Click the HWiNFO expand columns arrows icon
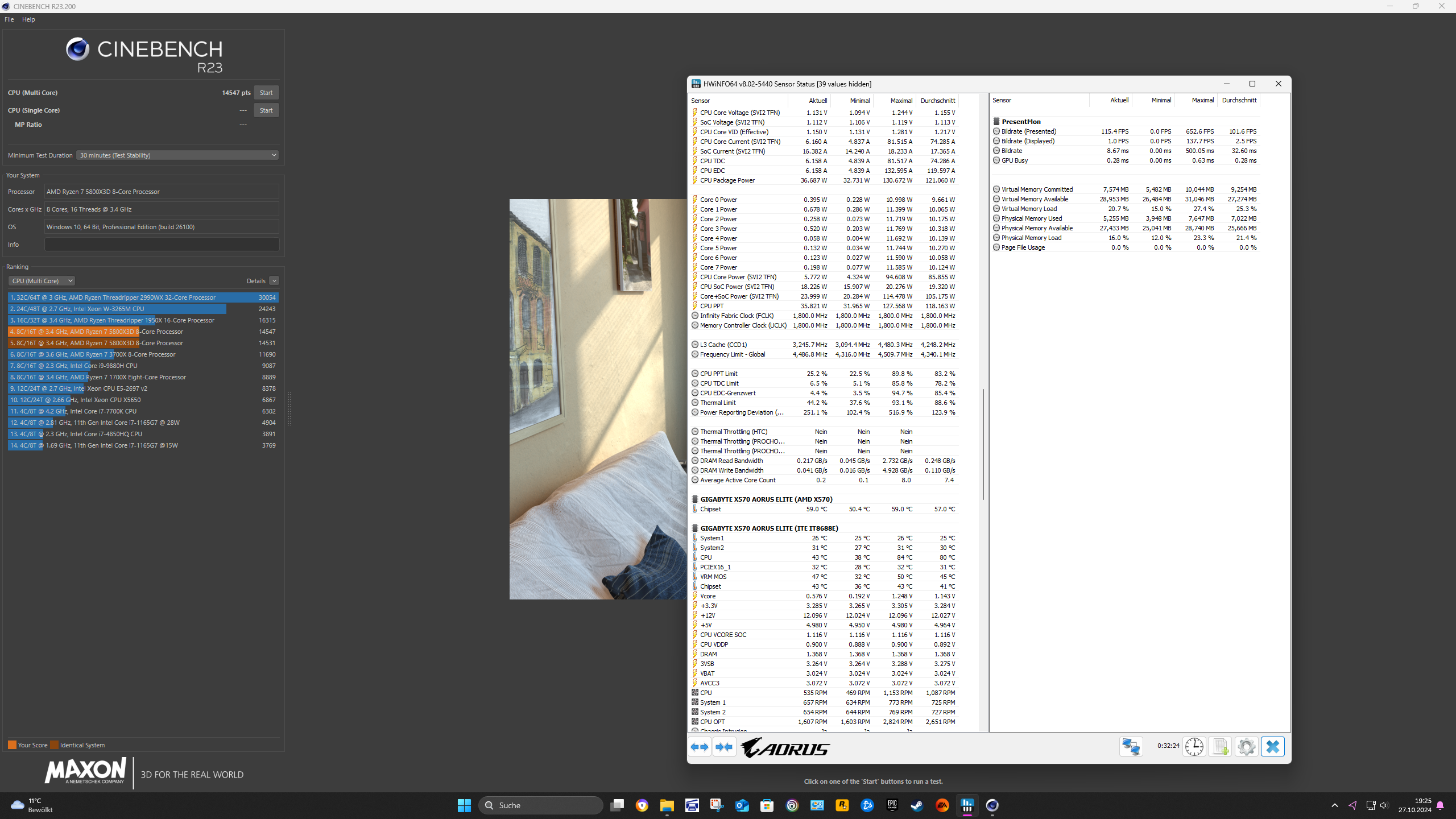This screenshot has width=1456, height=819. point(700,747)
